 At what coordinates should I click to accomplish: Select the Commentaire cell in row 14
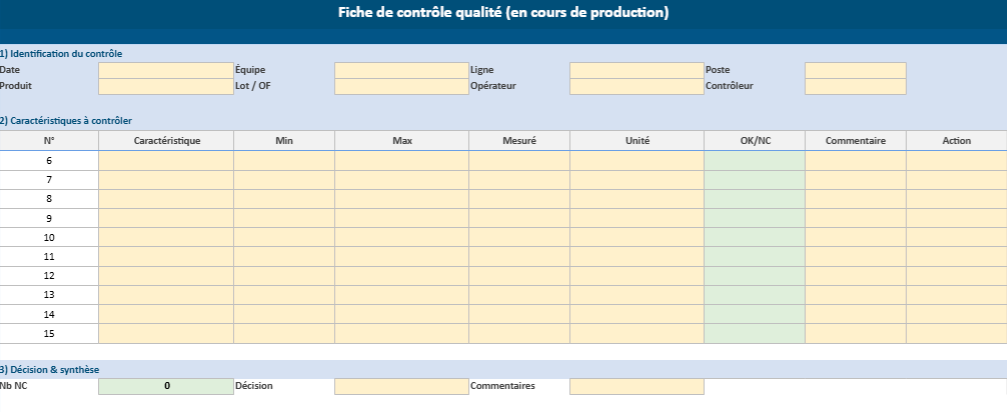click(855, 314)
